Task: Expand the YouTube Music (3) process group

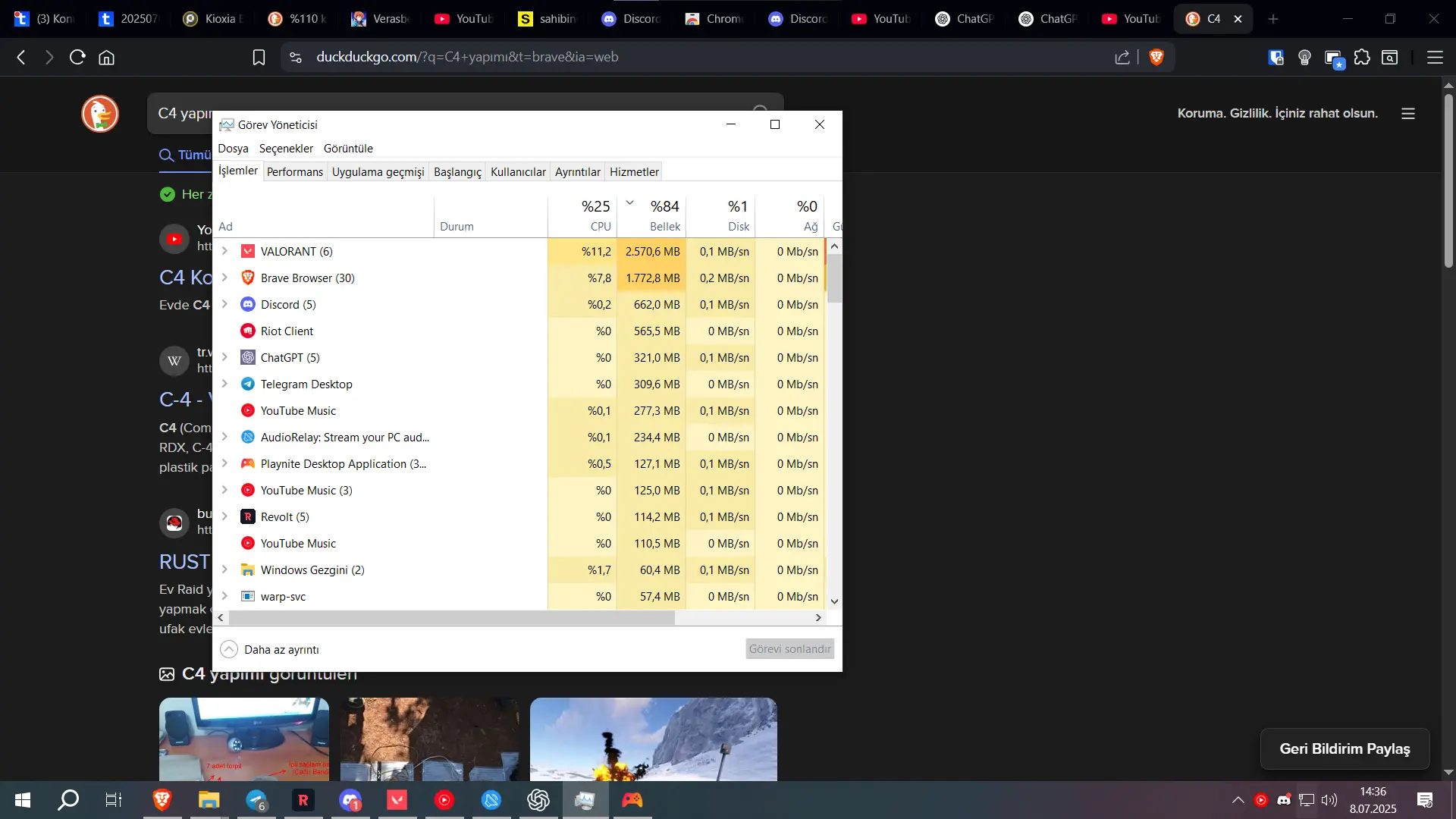Action: click(224, 490)
